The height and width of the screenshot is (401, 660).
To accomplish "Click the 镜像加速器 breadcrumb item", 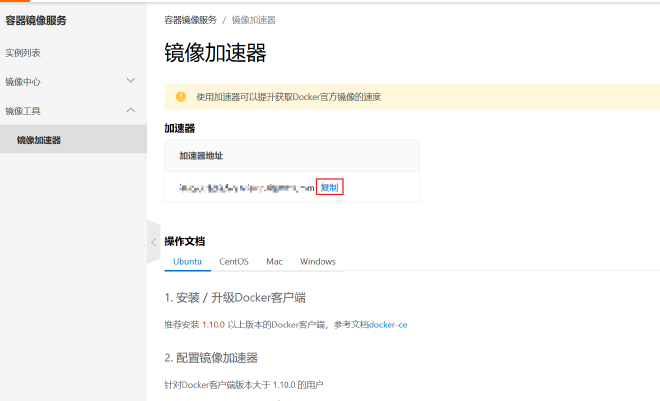I will click(x=253, y=19).
